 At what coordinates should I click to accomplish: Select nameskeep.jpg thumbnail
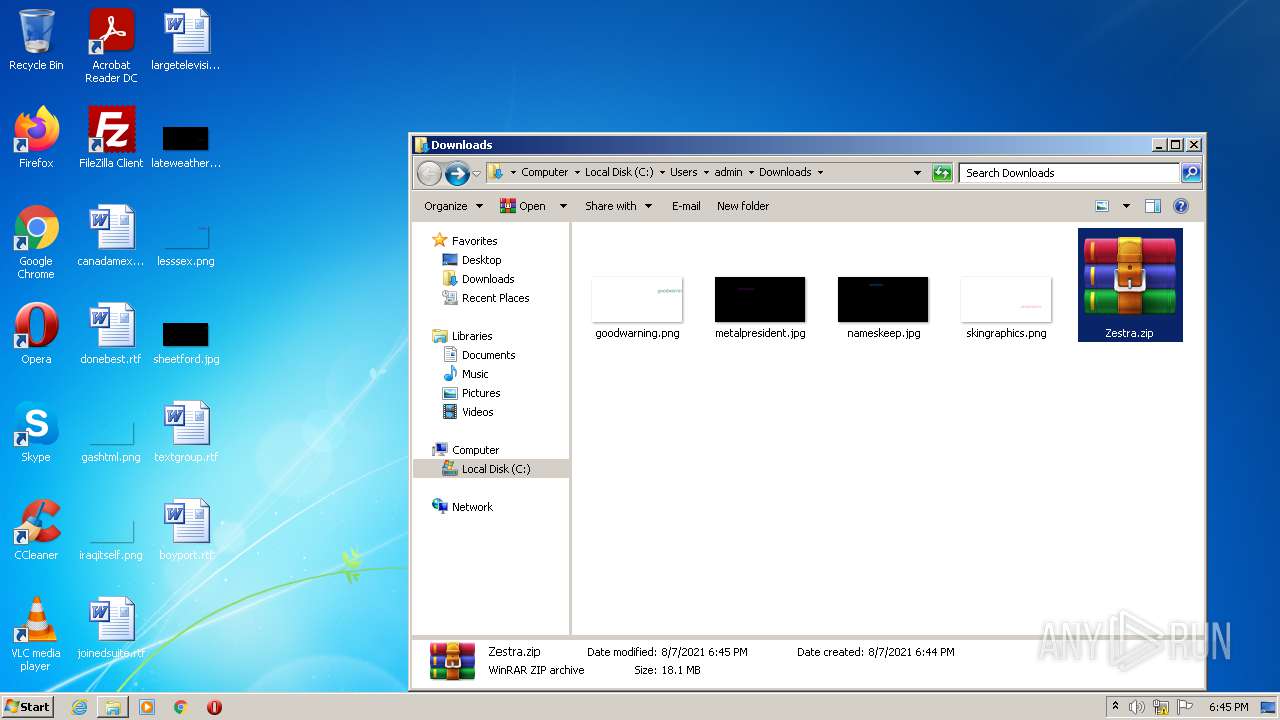[883, 308]
